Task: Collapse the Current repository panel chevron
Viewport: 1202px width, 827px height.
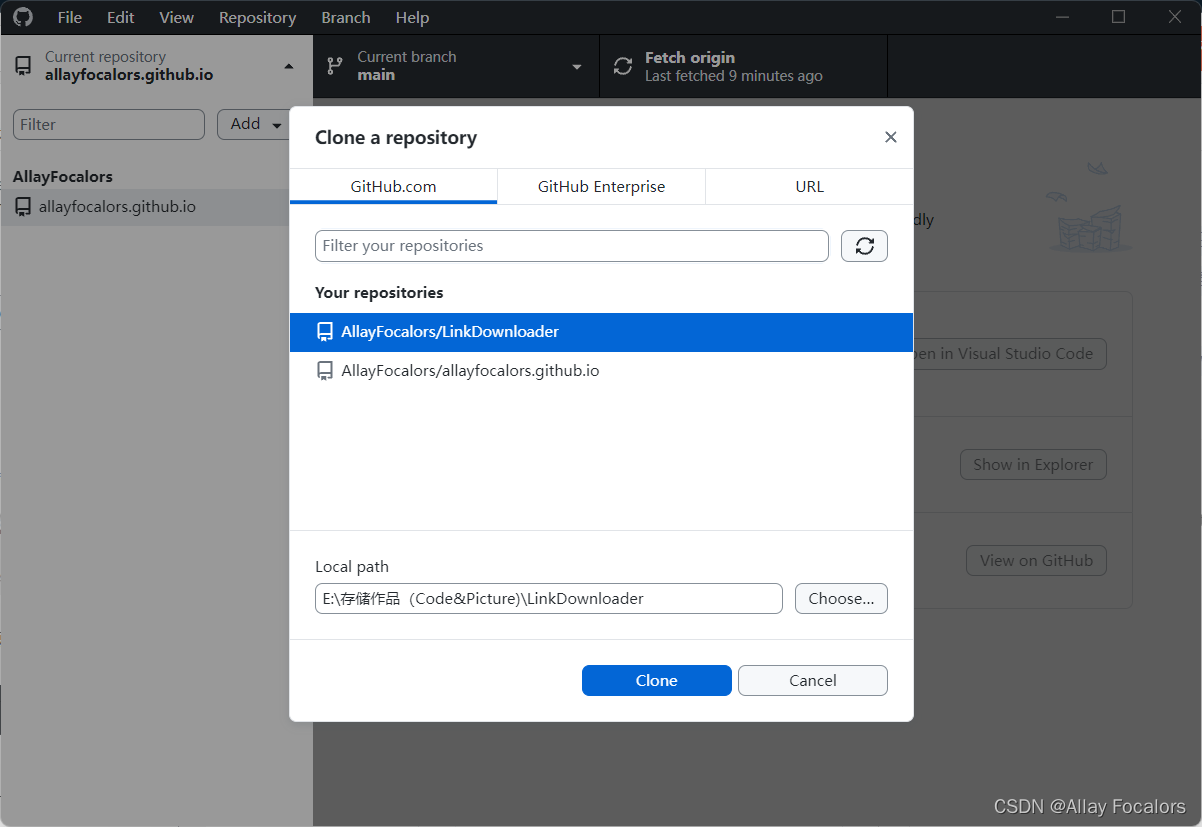Action: (x=289, y=64)
